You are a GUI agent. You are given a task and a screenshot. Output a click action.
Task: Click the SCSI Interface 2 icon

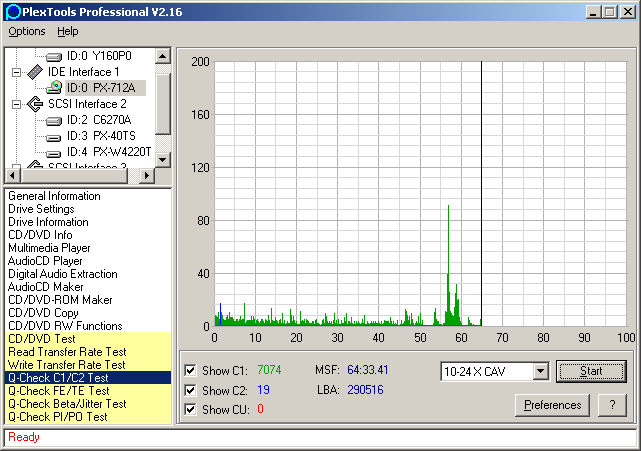tap(35, 104)
